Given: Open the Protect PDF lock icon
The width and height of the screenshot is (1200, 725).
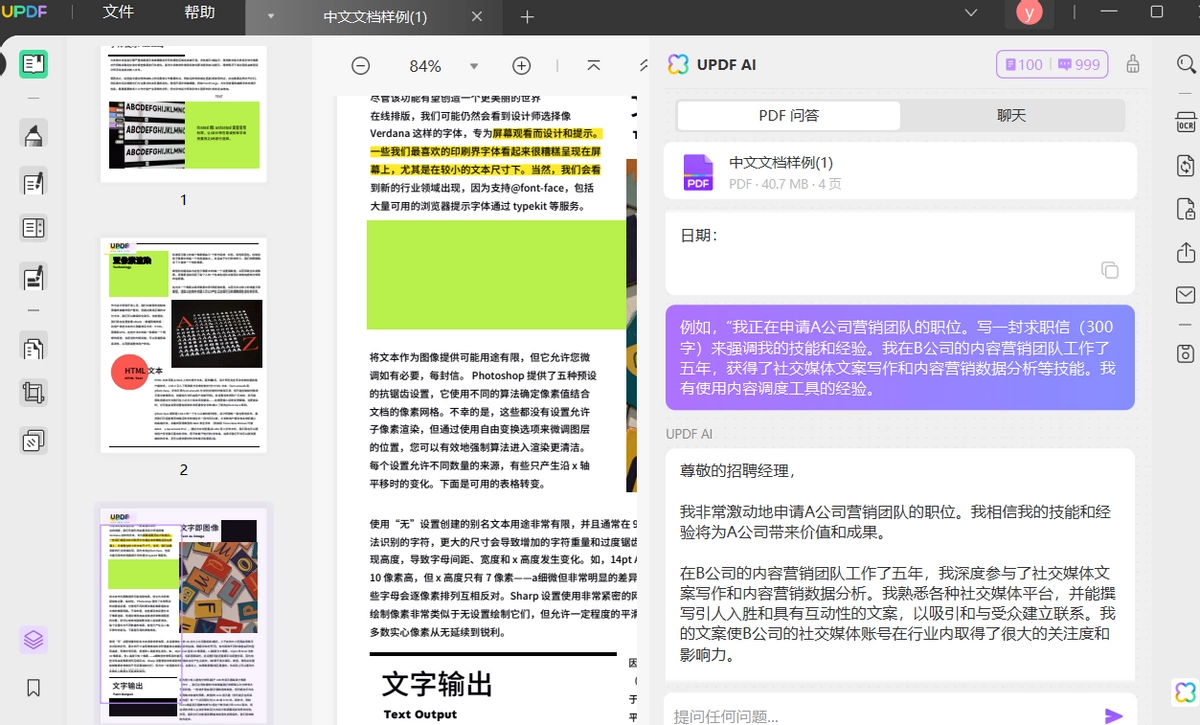Looking at the screenshot, I should pos(1185,208).
